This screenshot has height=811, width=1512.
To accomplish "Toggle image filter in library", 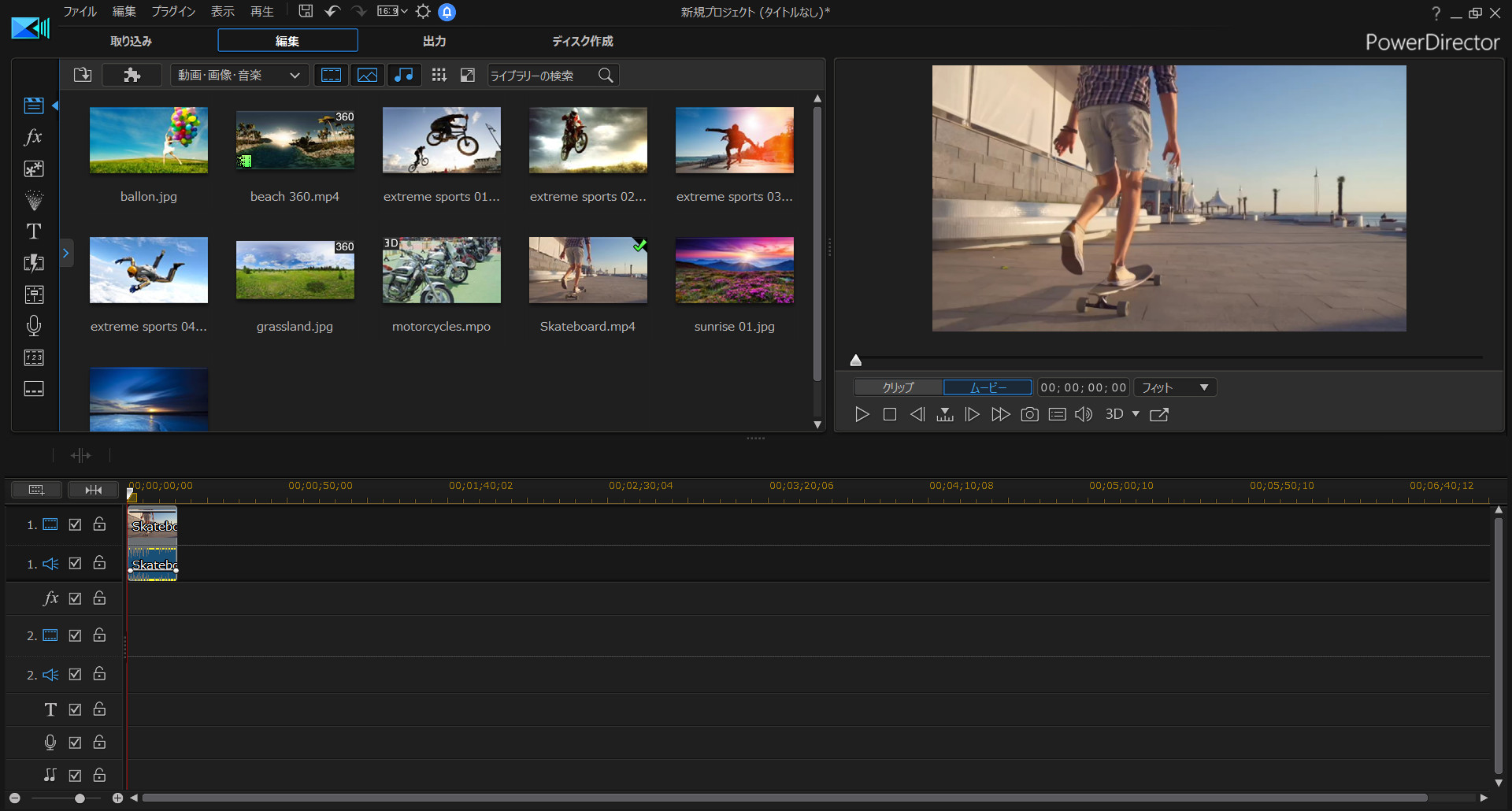I will [368, 76].
